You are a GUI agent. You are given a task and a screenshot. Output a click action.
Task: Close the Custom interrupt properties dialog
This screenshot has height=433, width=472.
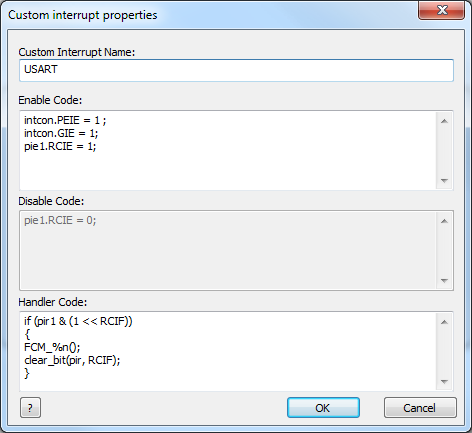coord(442,10)
